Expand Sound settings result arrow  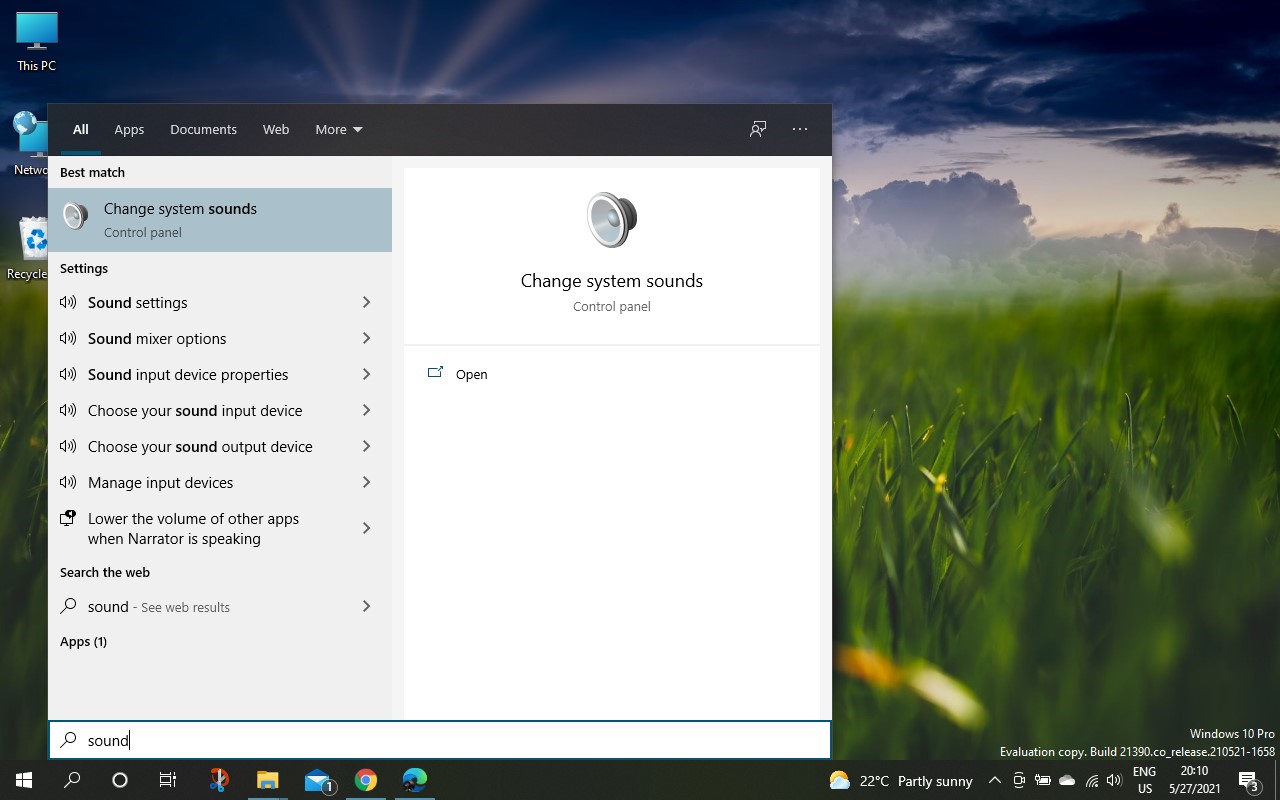(x=366, y=302)
